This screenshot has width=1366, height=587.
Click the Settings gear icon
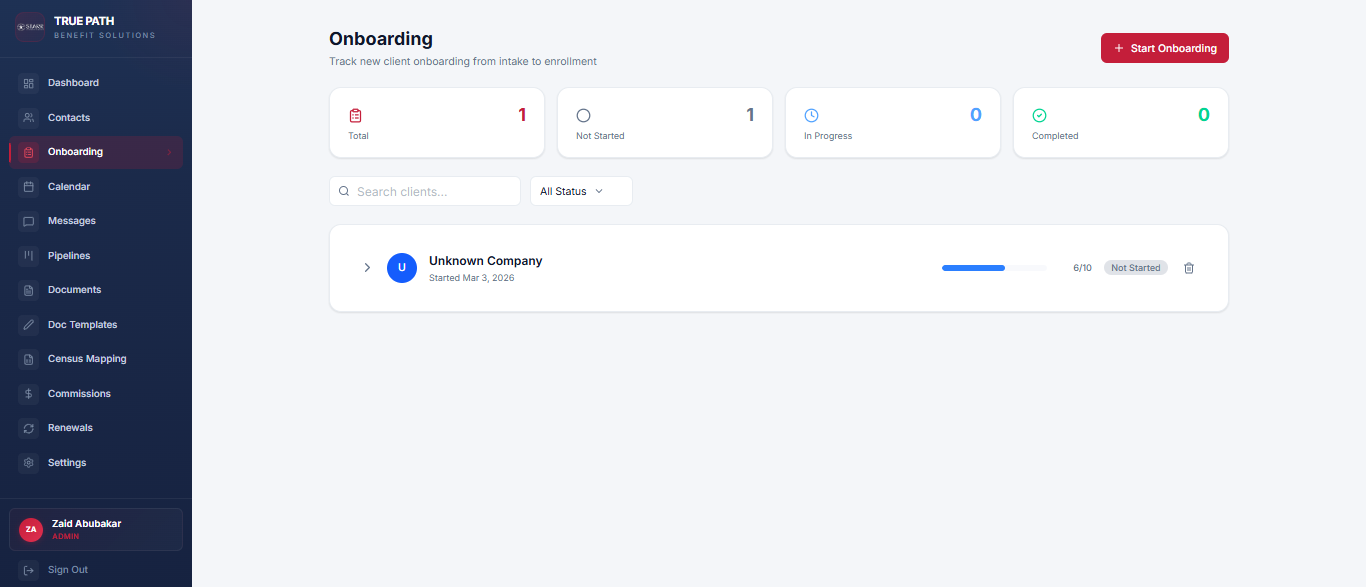[x=29, y=463]
